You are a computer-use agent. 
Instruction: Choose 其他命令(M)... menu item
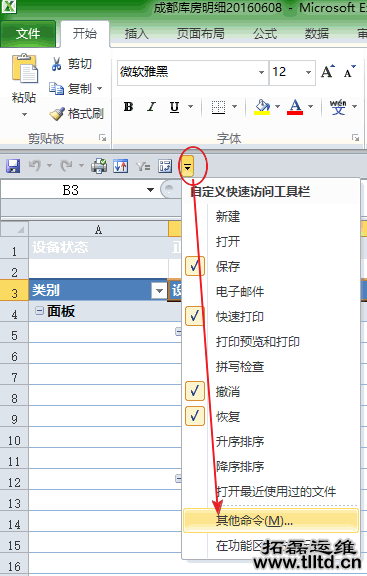(x=270, y=520)
